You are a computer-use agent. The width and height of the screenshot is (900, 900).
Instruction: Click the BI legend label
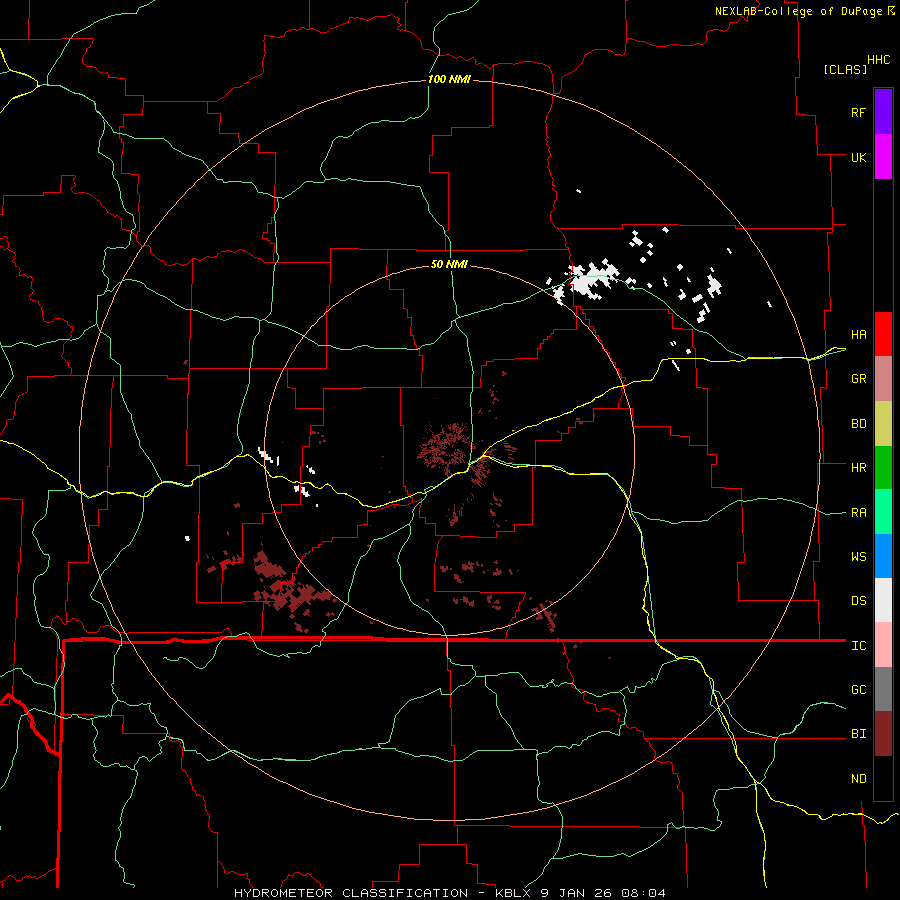(859, 734)
